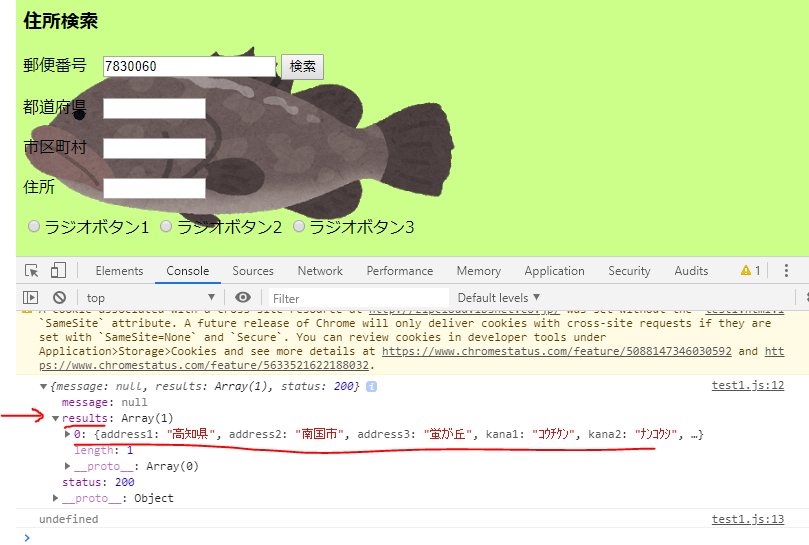Click the undefined log entry

(x=69, y=519)
